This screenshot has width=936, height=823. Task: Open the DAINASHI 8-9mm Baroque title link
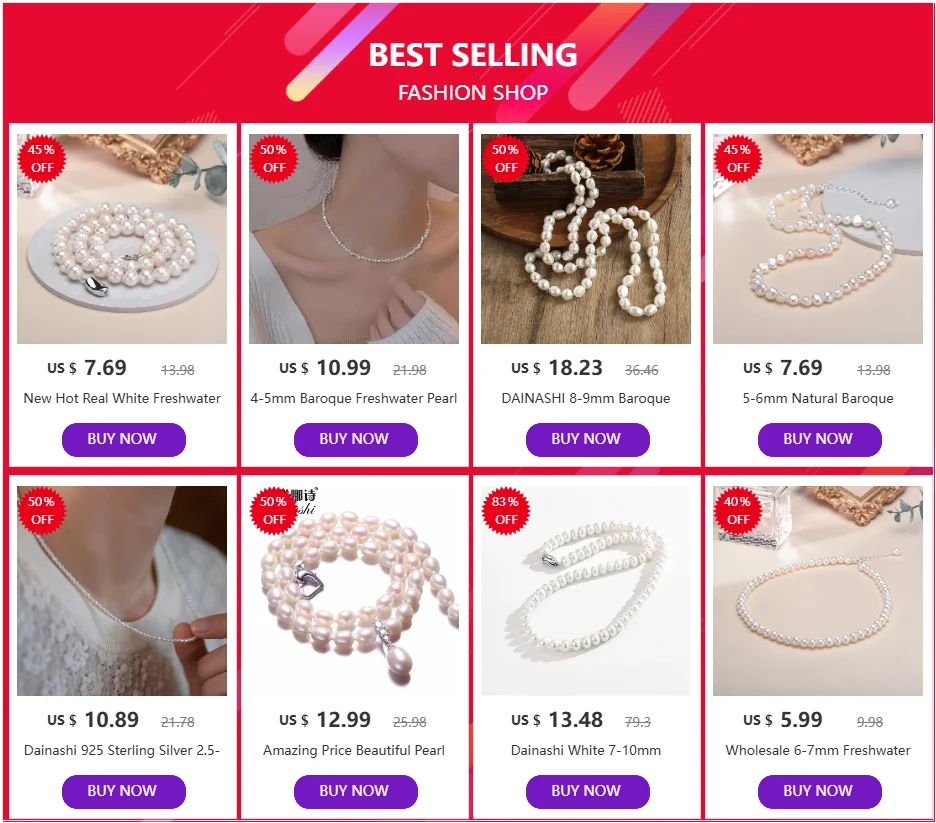[x=586, y=398]
